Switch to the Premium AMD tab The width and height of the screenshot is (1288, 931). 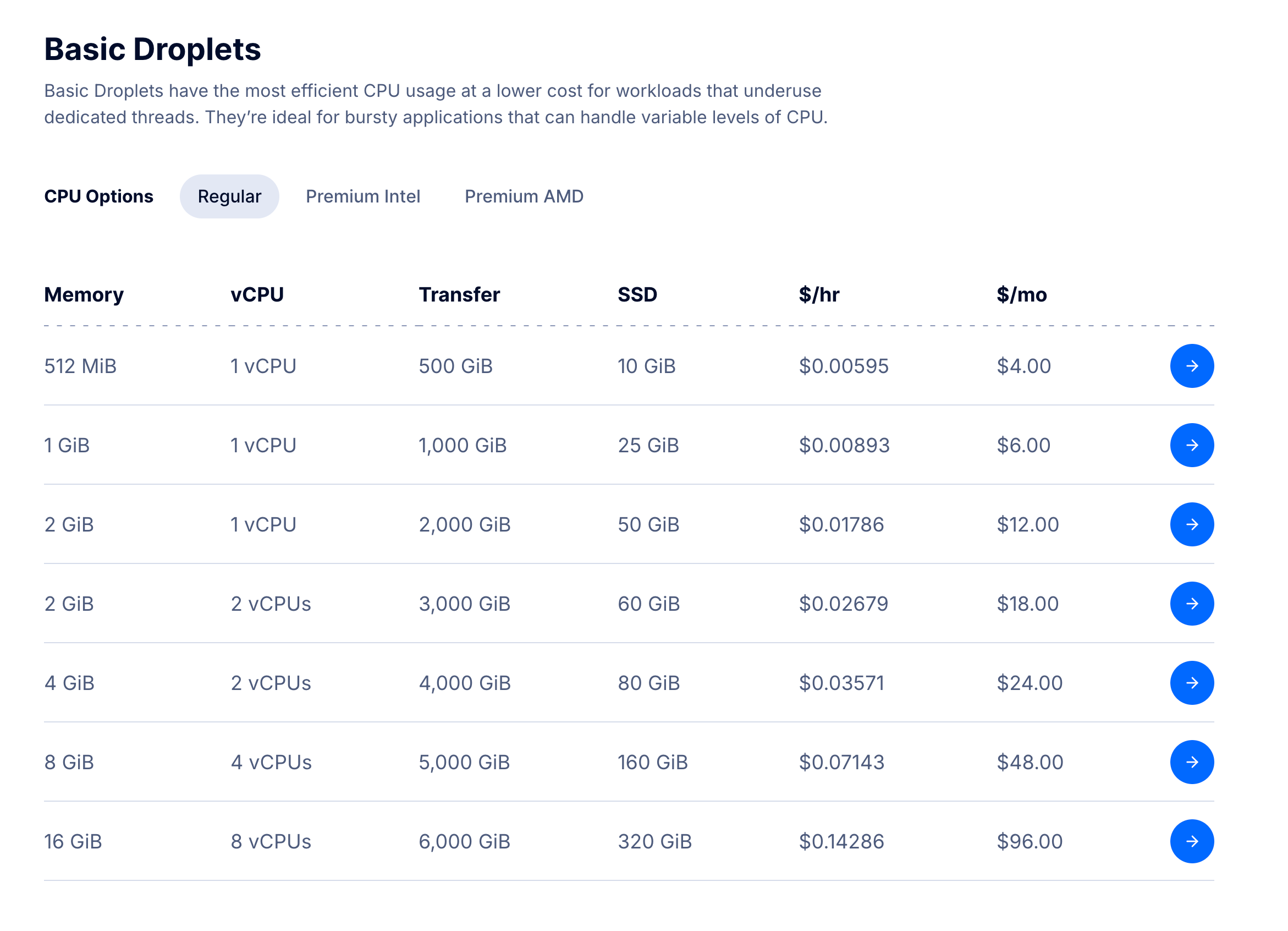pyautogui.click(x=524, y=196)
